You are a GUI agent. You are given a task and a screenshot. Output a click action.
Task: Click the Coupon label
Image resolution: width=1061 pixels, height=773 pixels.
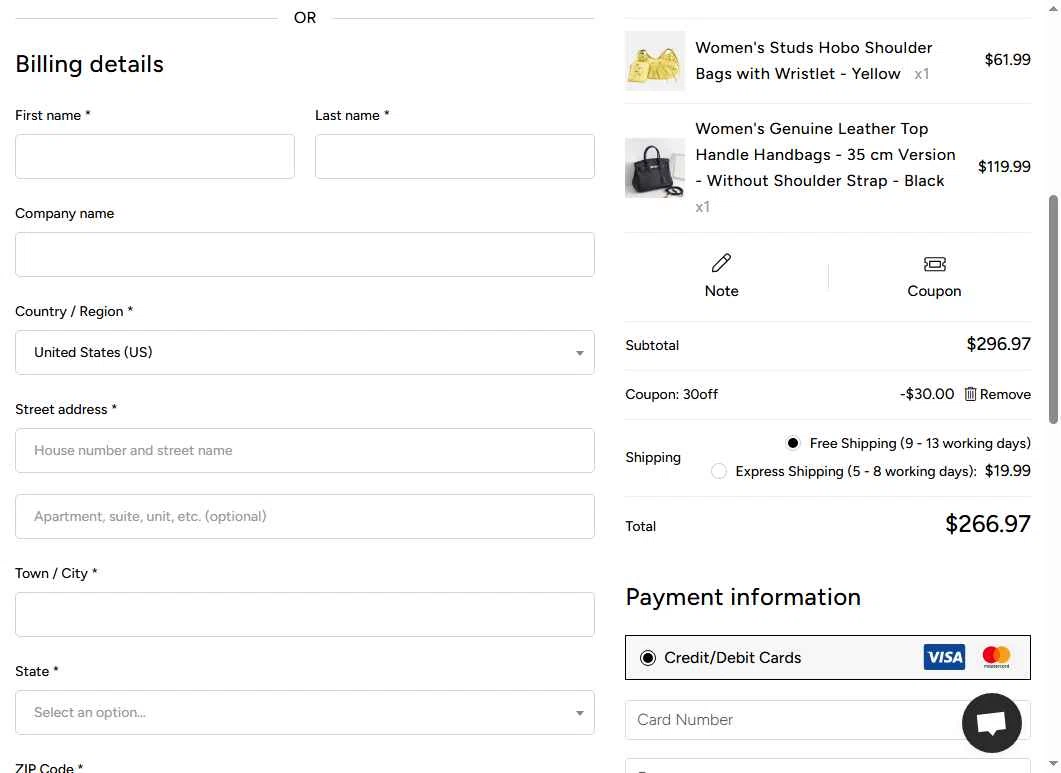934,291
